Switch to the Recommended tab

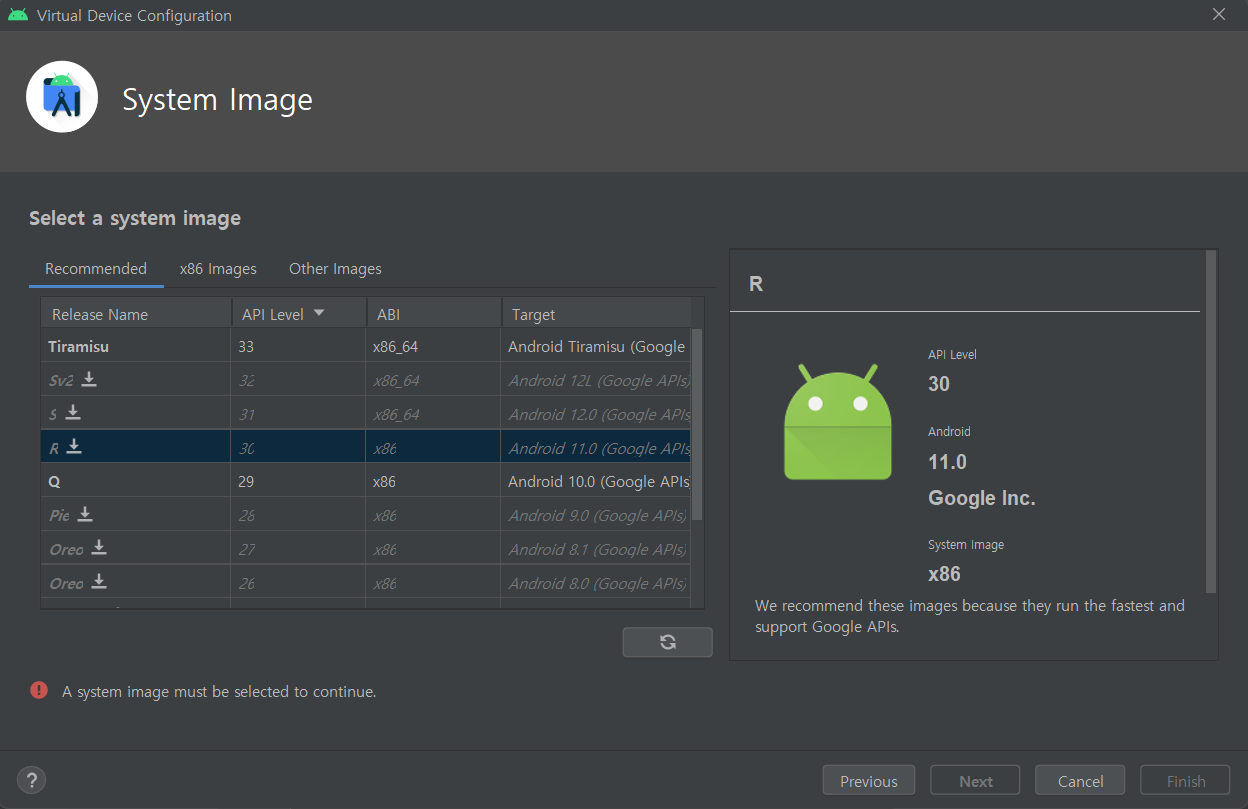point(96,268)
